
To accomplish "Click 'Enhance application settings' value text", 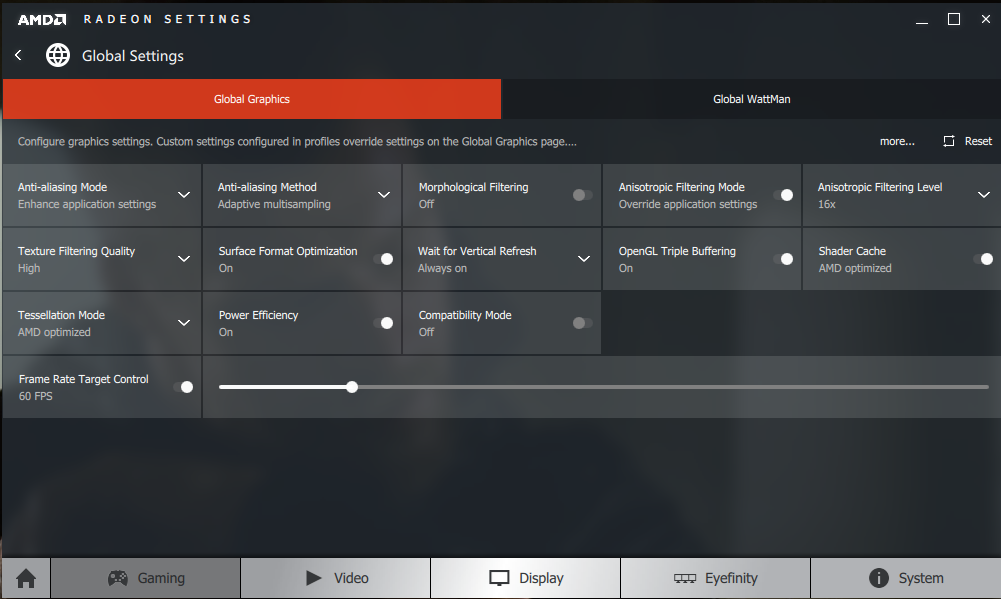I will [x=87, y=204].
